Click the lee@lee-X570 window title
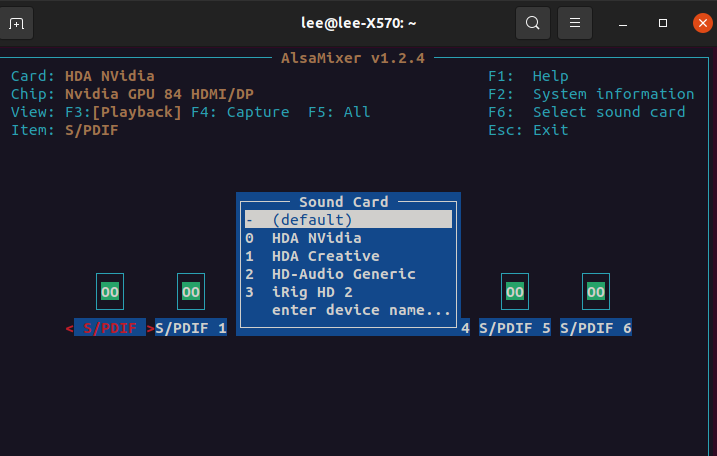 click(x=358, y=23)
